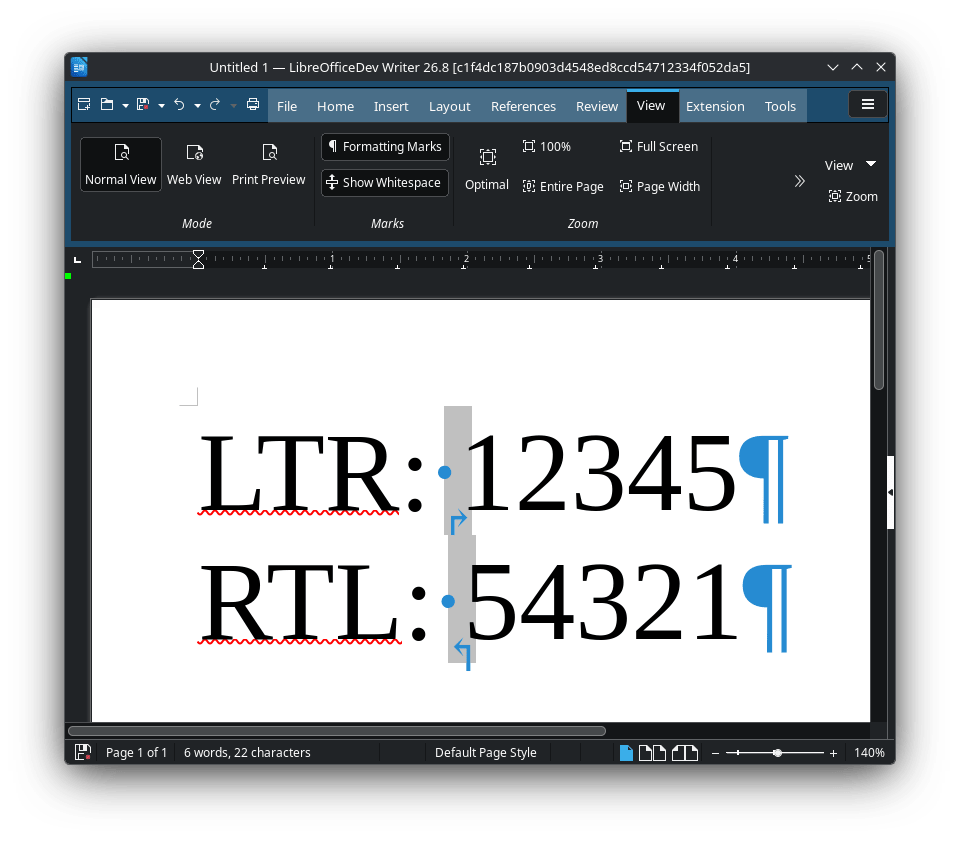Open the Zoom dialog button
Screen dimensions: 960x841
(853, 196)
